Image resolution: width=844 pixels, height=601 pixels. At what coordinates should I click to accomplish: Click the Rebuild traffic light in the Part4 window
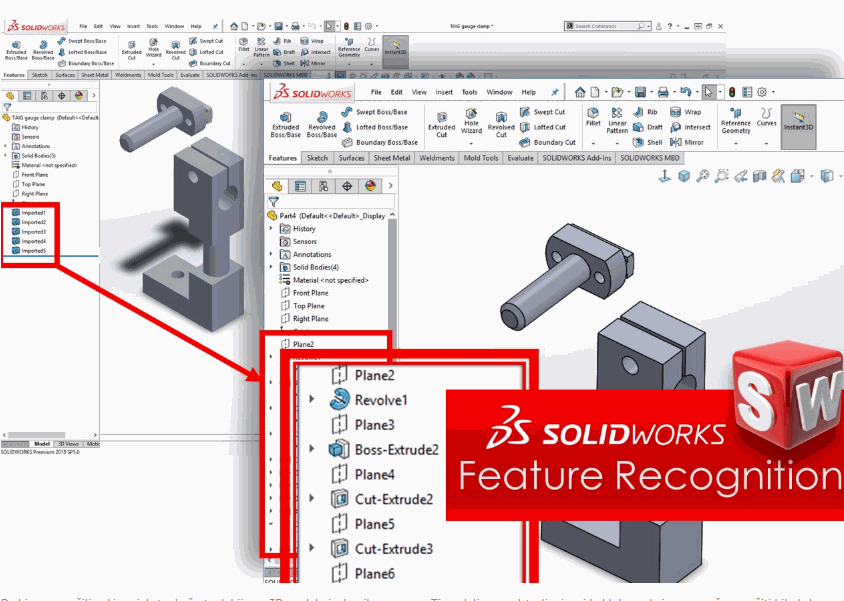(732, 92)
